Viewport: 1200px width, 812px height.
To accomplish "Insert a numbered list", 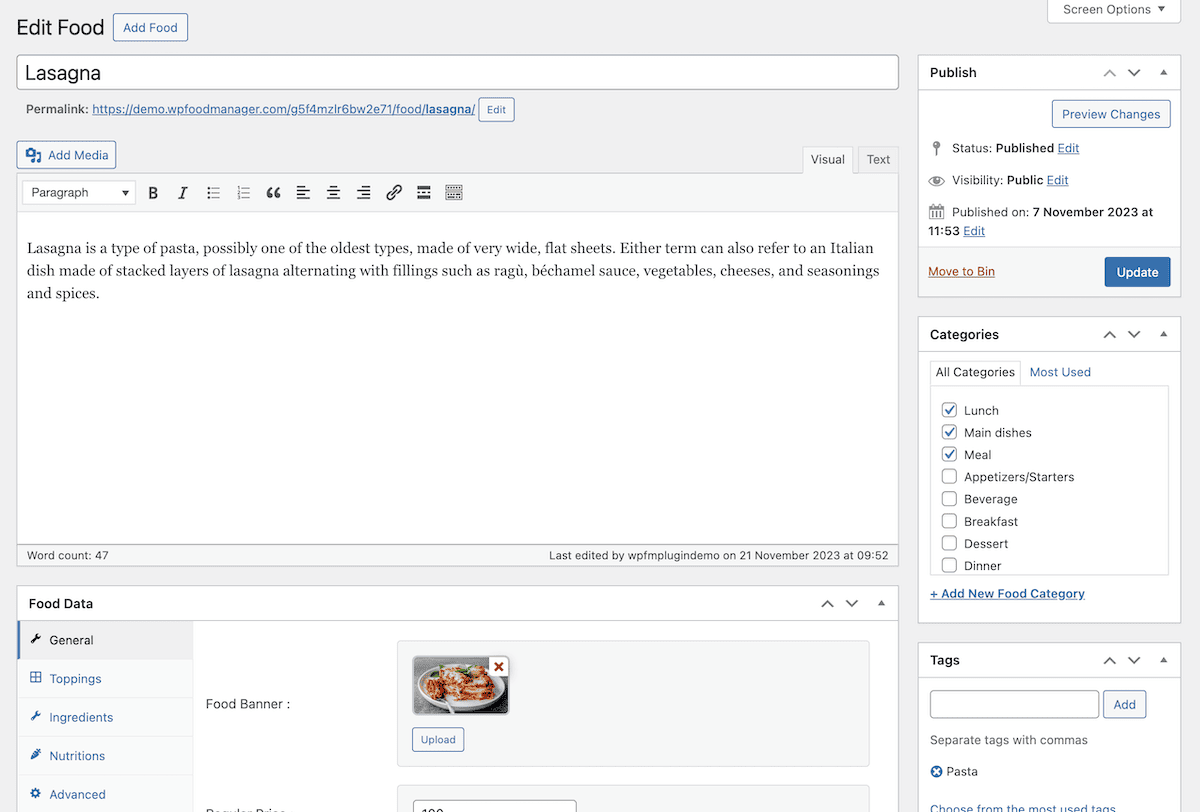I will pos(243,193).
